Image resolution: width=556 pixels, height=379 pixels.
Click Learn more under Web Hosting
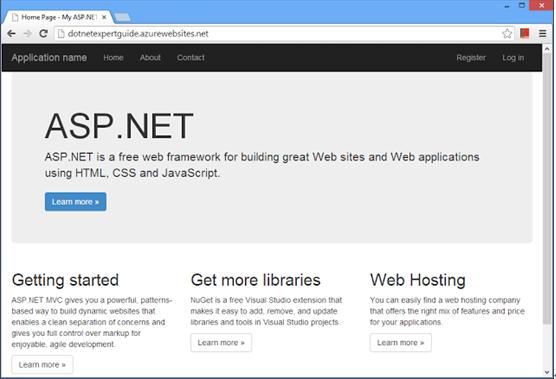(401, 342)
